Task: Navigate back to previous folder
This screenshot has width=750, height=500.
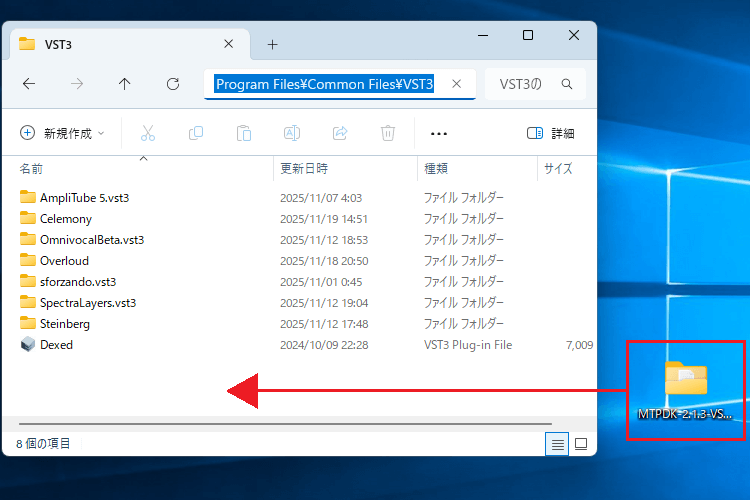Action: [x=29, y=84]
